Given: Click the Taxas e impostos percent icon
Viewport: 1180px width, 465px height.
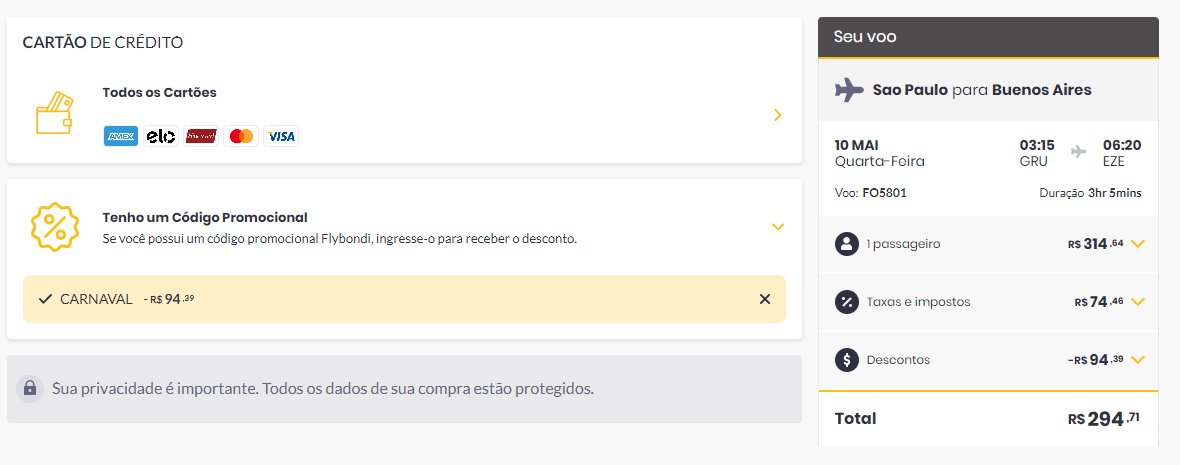Looking at the screenshot, I should click(x=847, y=302).
